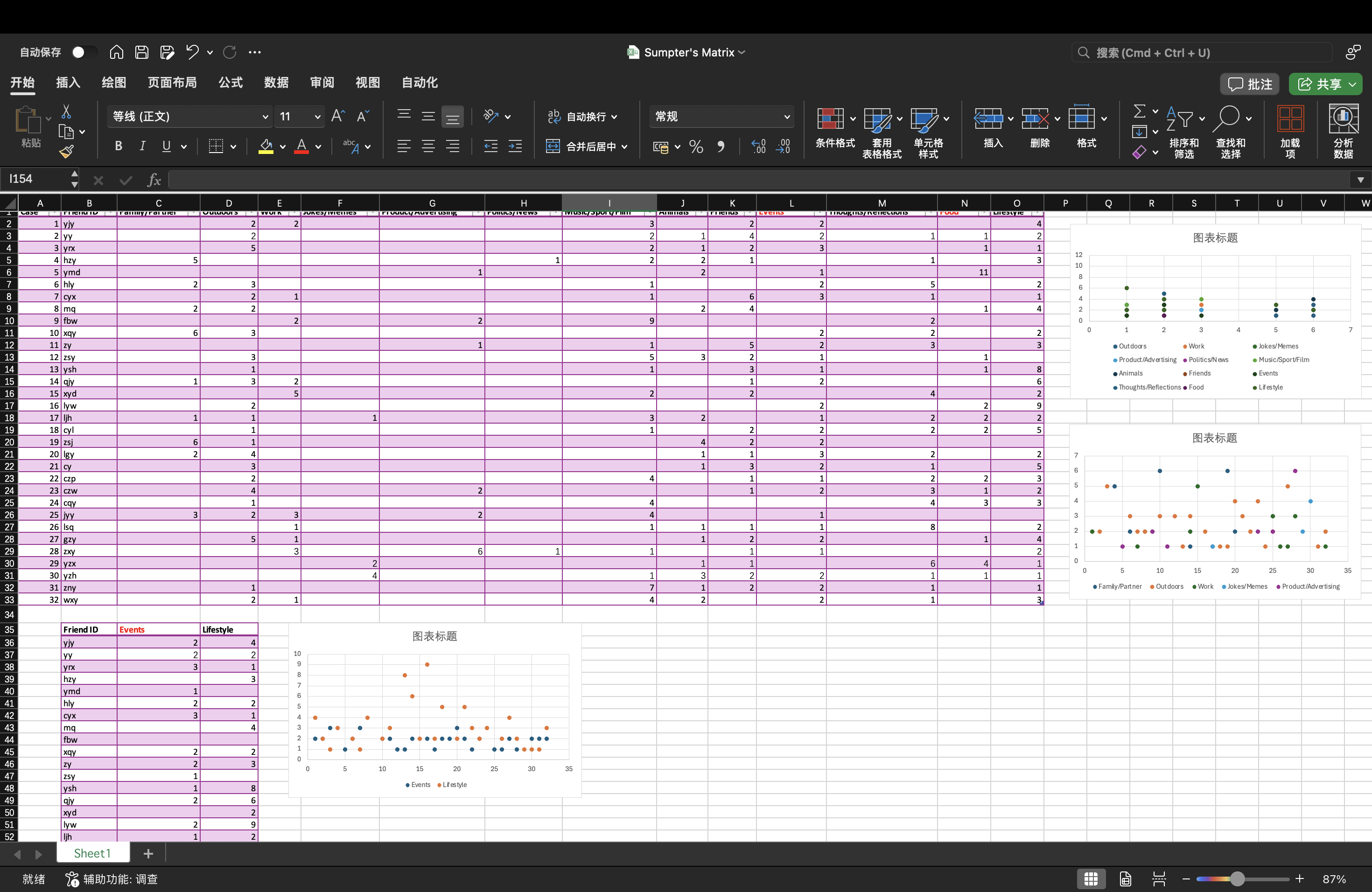Screen dimensions: 1372x892
Task: Click the undo arrow icon
Action: 192,52
